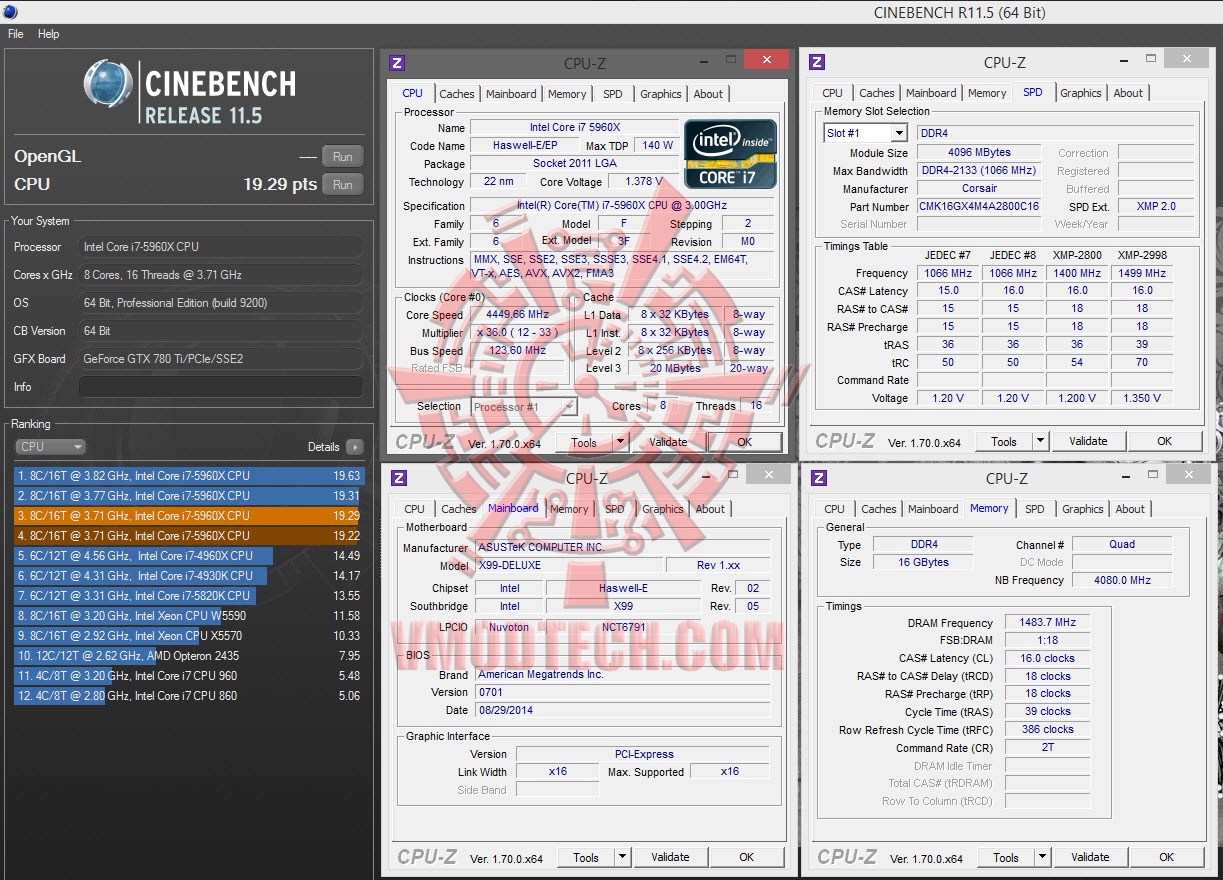Switch to the Caches tab in CPU-Z
This screenshot has width=1223, height=880.
pyautogui.click(x=457, y=93)
